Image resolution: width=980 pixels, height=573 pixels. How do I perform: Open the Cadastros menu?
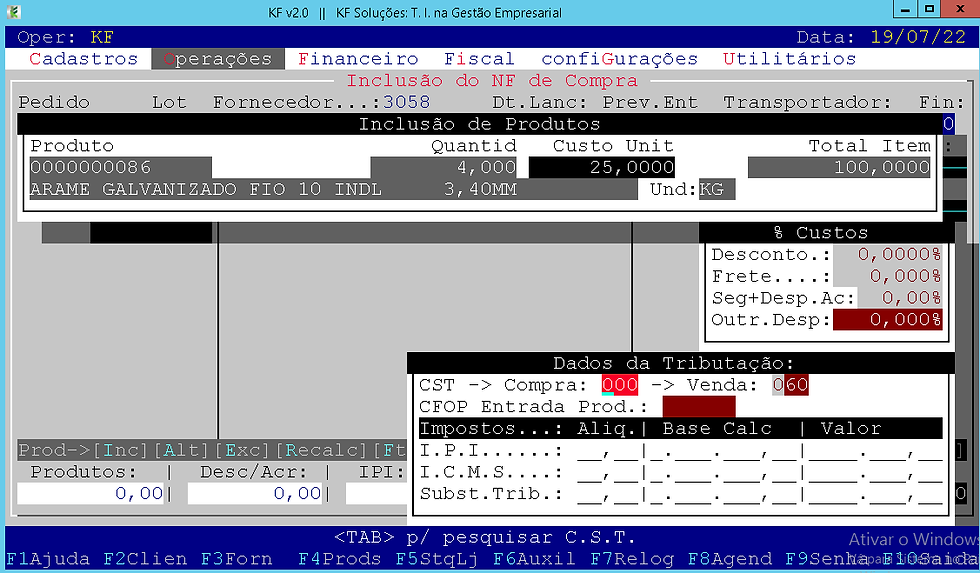click(x=83, y=59)
